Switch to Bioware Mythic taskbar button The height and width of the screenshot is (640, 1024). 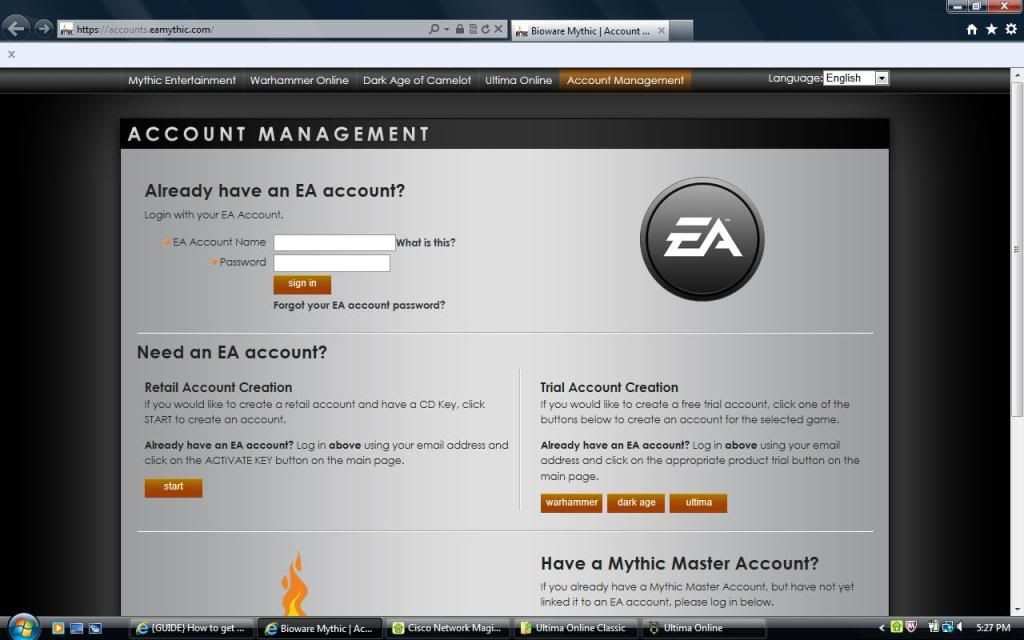pos(320,628)
